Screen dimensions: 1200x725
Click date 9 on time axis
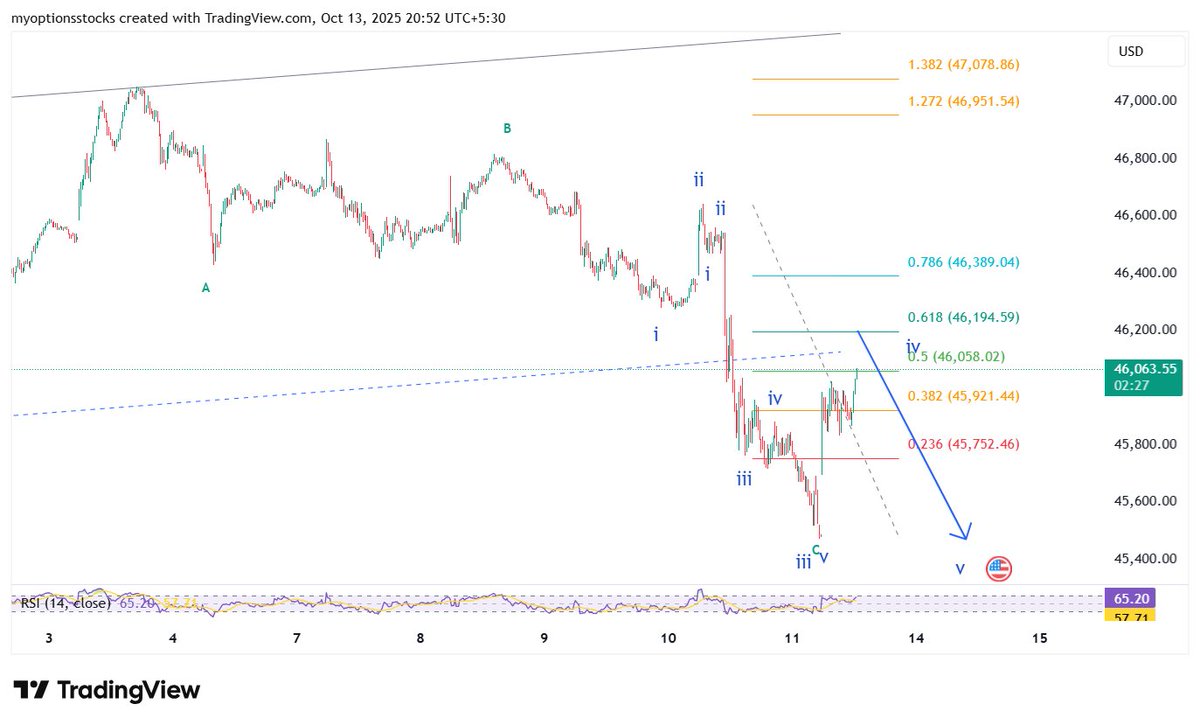544,638
